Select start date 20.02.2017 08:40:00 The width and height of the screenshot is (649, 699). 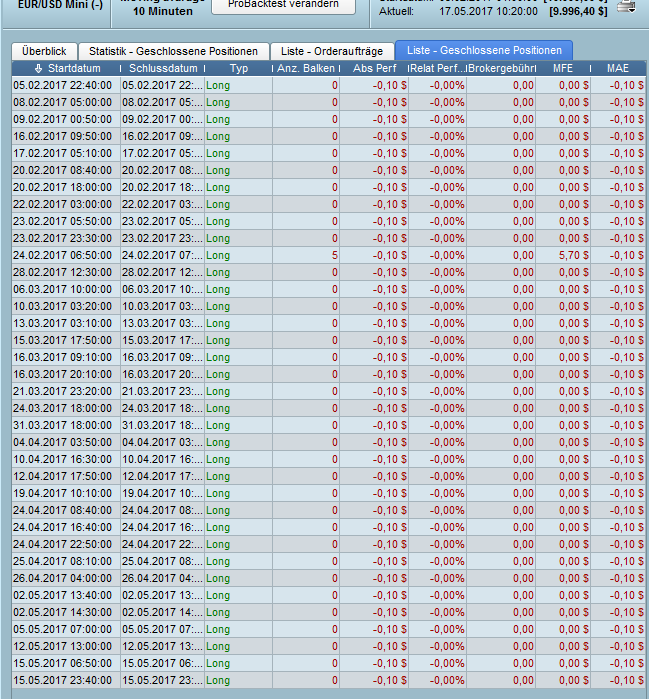pos(62,170)
